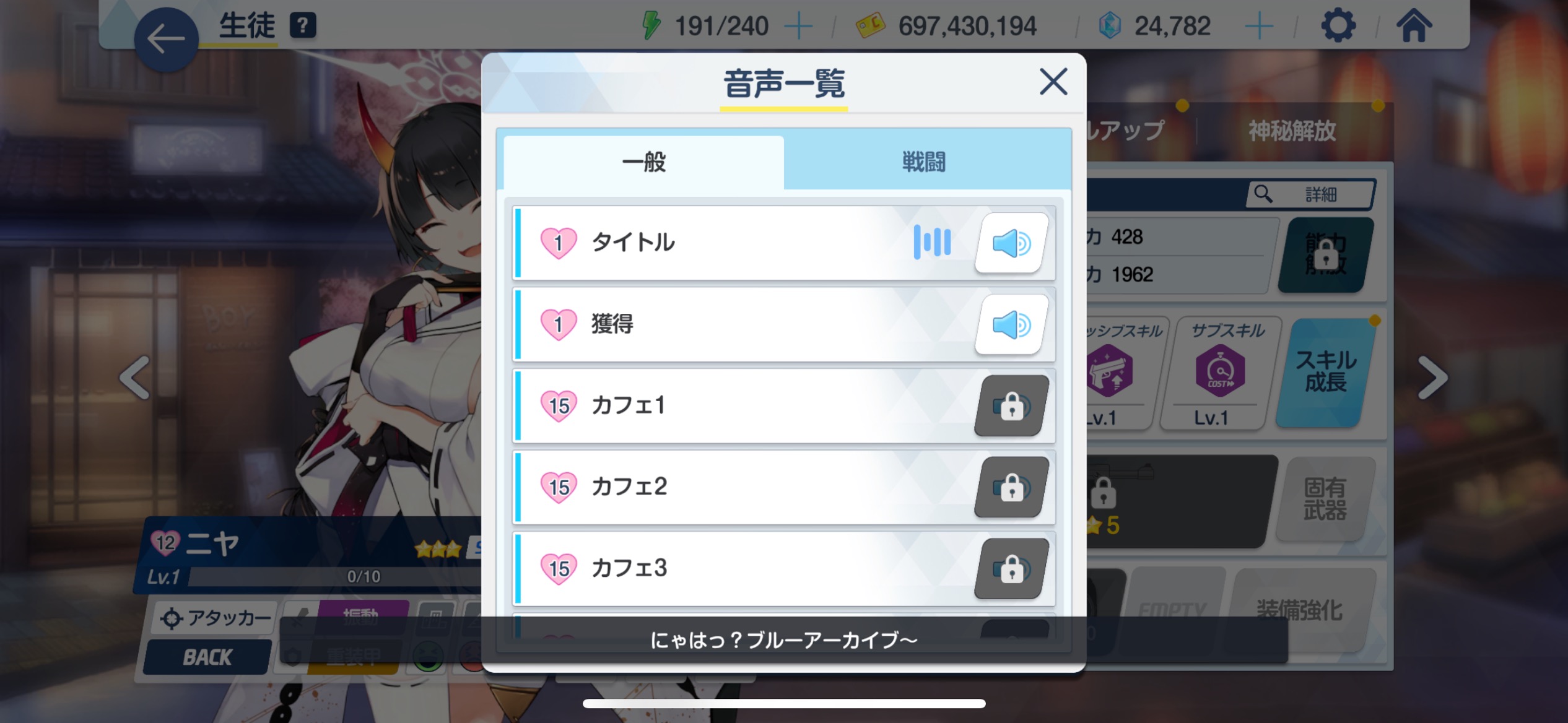1568x723 pixels.
Task: Play the タイトル voice line
Action: pos(1011,243)
